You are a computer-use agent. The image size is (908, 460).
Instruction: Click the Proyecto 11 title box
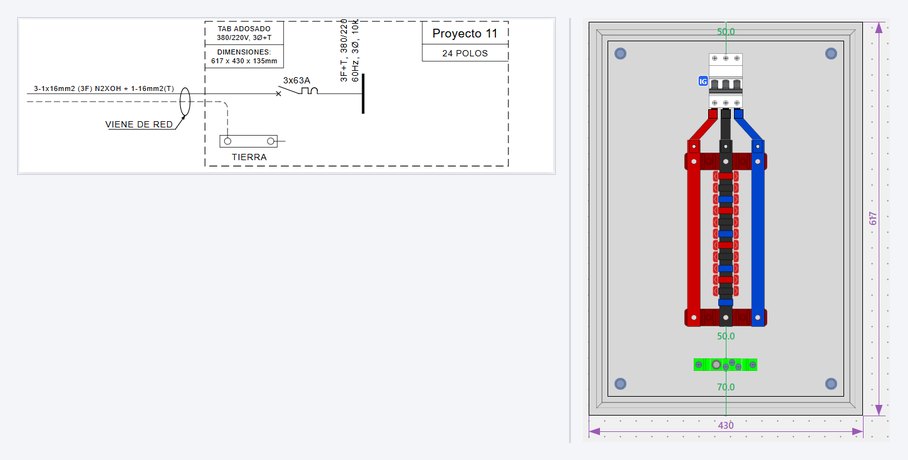(x=465, y=33)
